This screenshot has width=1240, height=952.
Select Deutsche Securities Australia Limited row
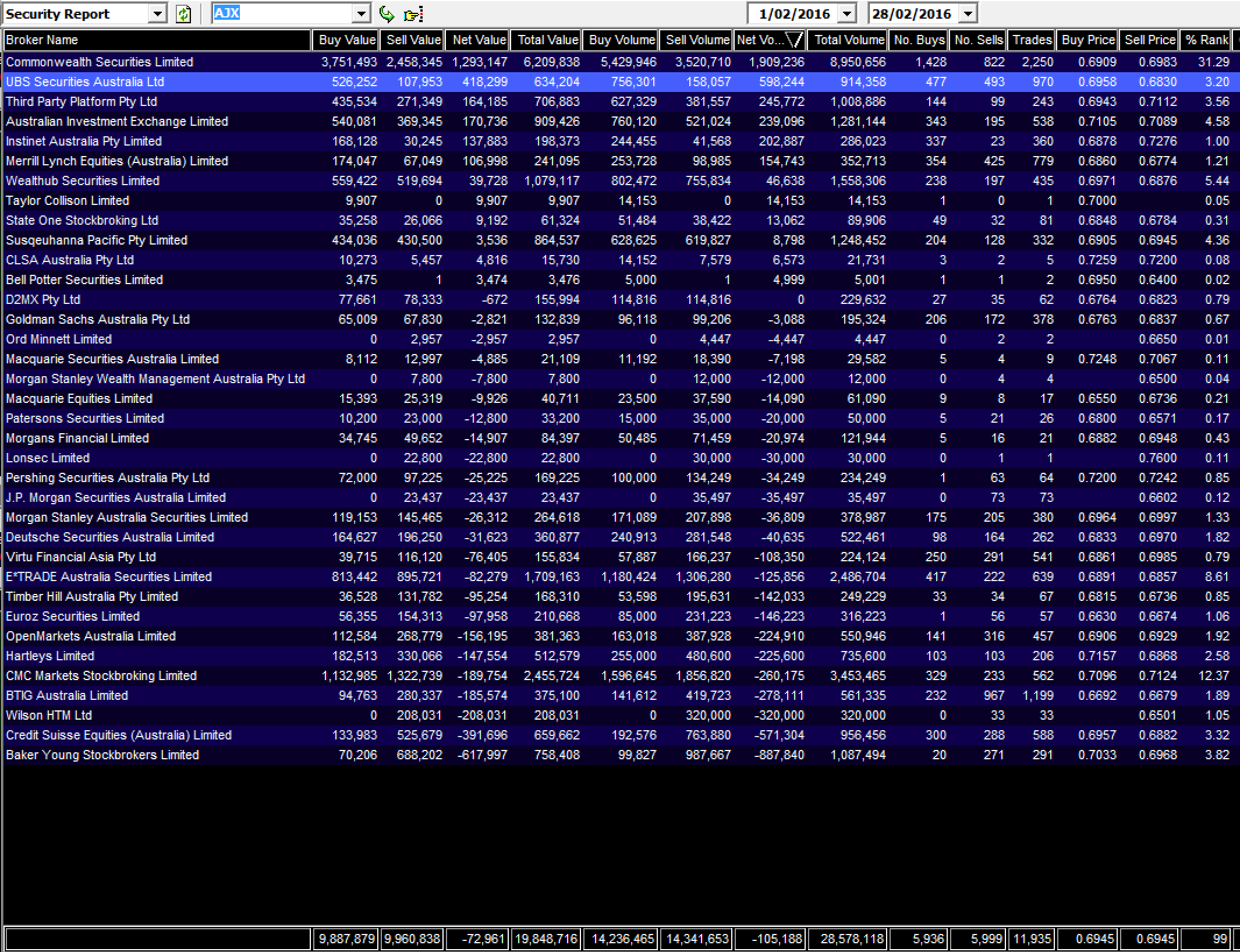pyautogui.click(x=621, y=537)
